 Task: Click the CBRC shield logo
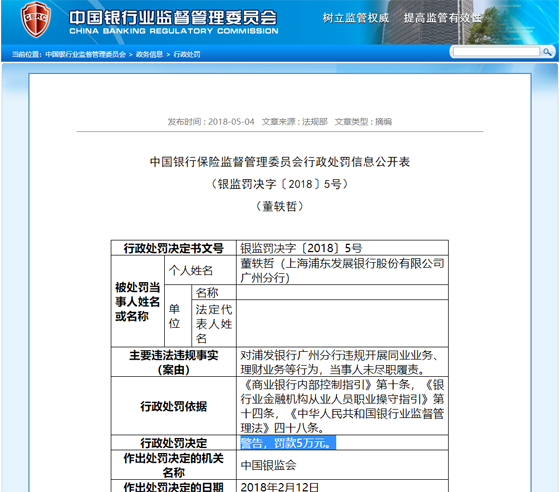tap(36, 19)
